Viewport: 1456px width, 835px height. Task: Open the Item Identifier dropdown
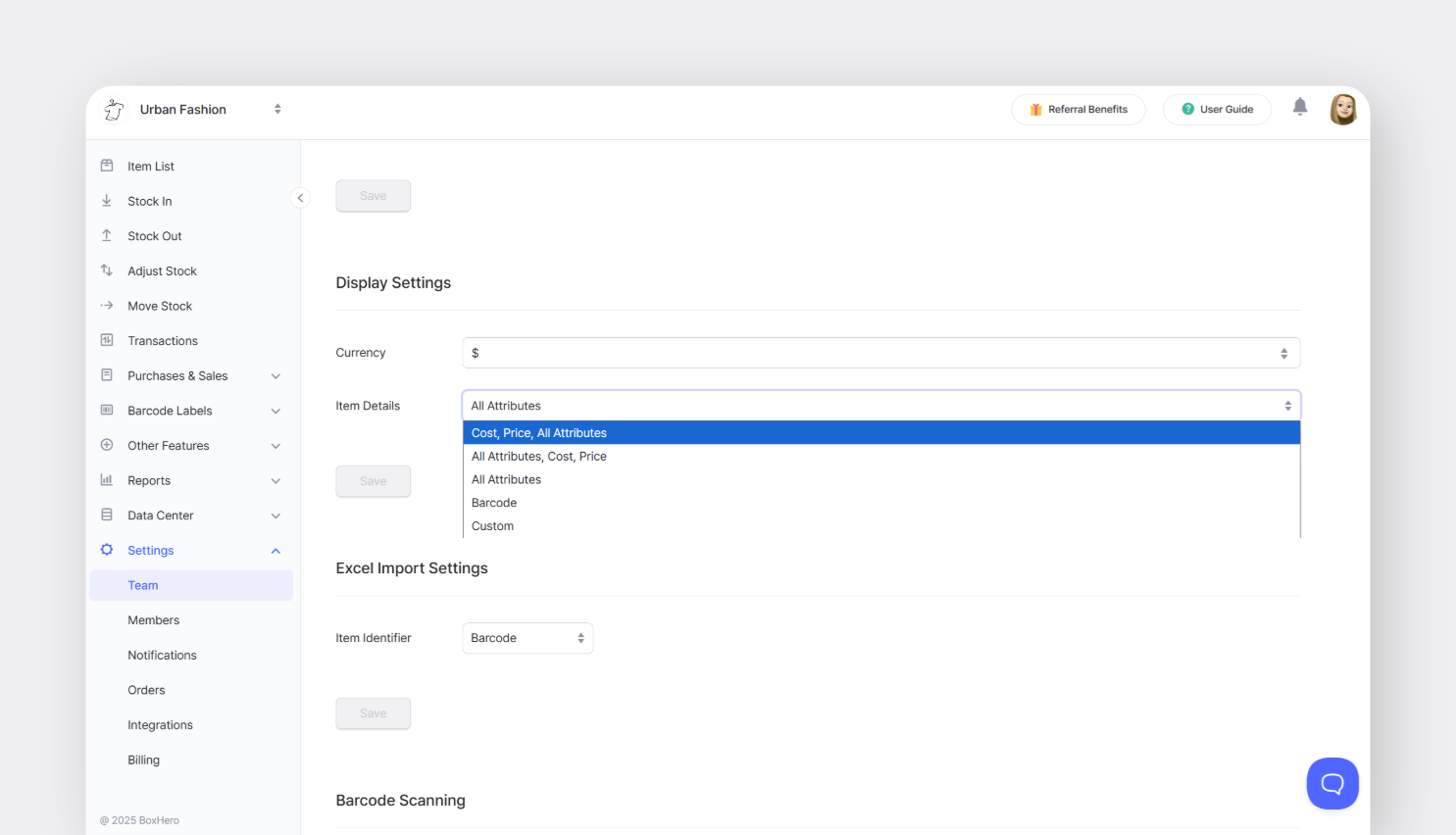[527, 637]
